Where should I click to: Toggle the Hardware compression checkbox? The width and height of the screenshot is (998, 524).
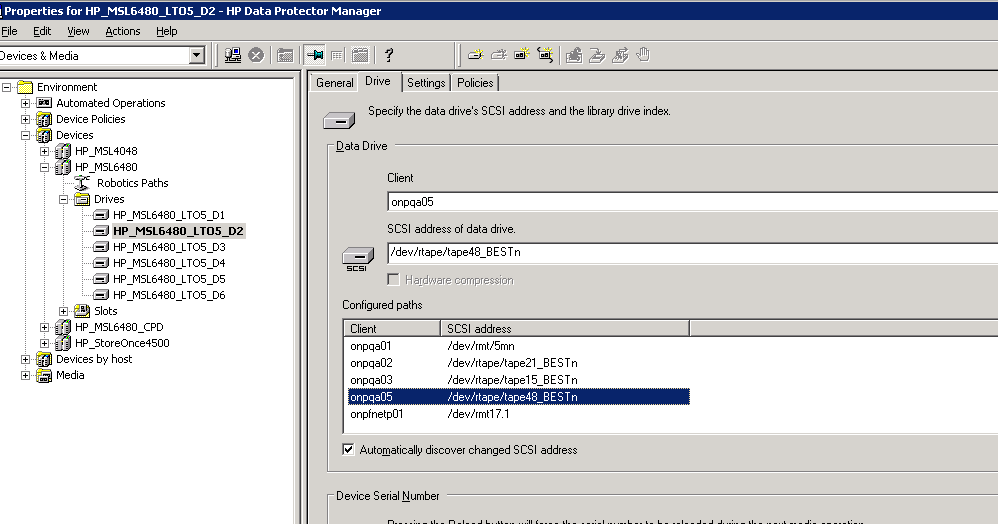tap(393, 280)
